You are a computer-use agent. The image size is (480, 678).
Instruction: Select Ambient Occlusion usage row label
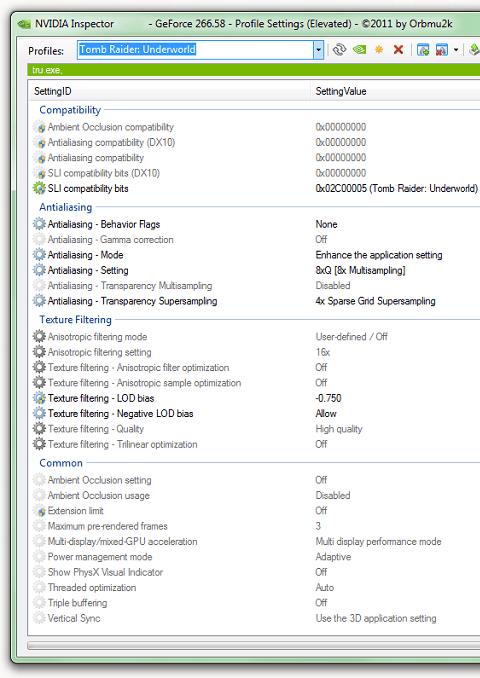click(99, 496)
